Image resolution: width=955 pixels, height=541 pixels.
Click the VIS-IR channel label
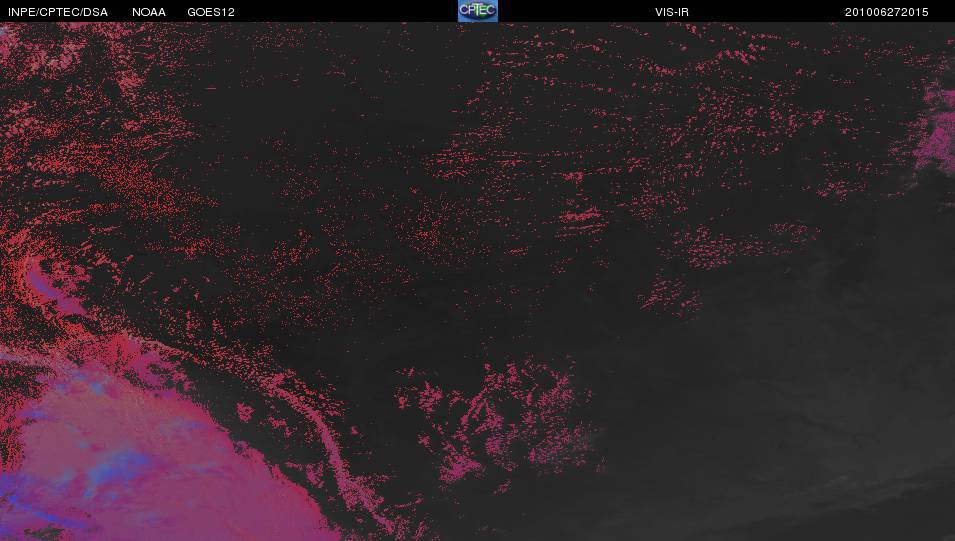pyautogui.click(x=672, y=12)
